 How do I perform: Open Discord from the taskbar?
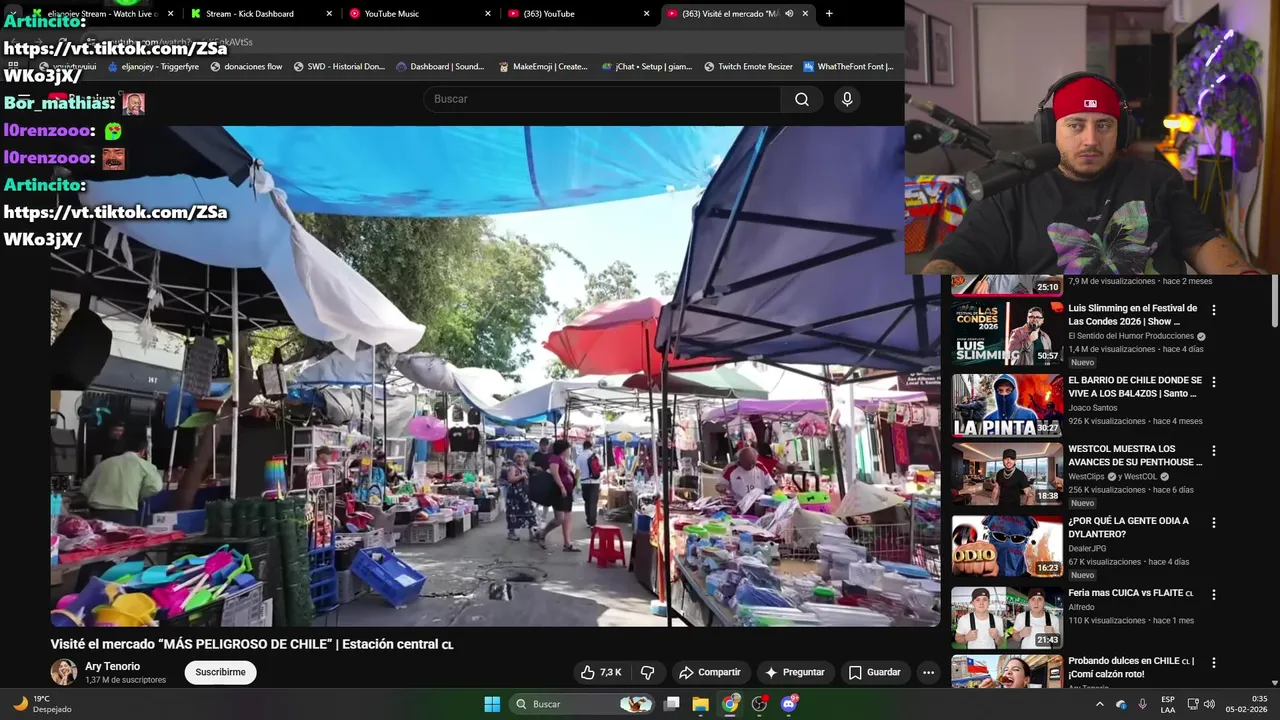(789, 704)
